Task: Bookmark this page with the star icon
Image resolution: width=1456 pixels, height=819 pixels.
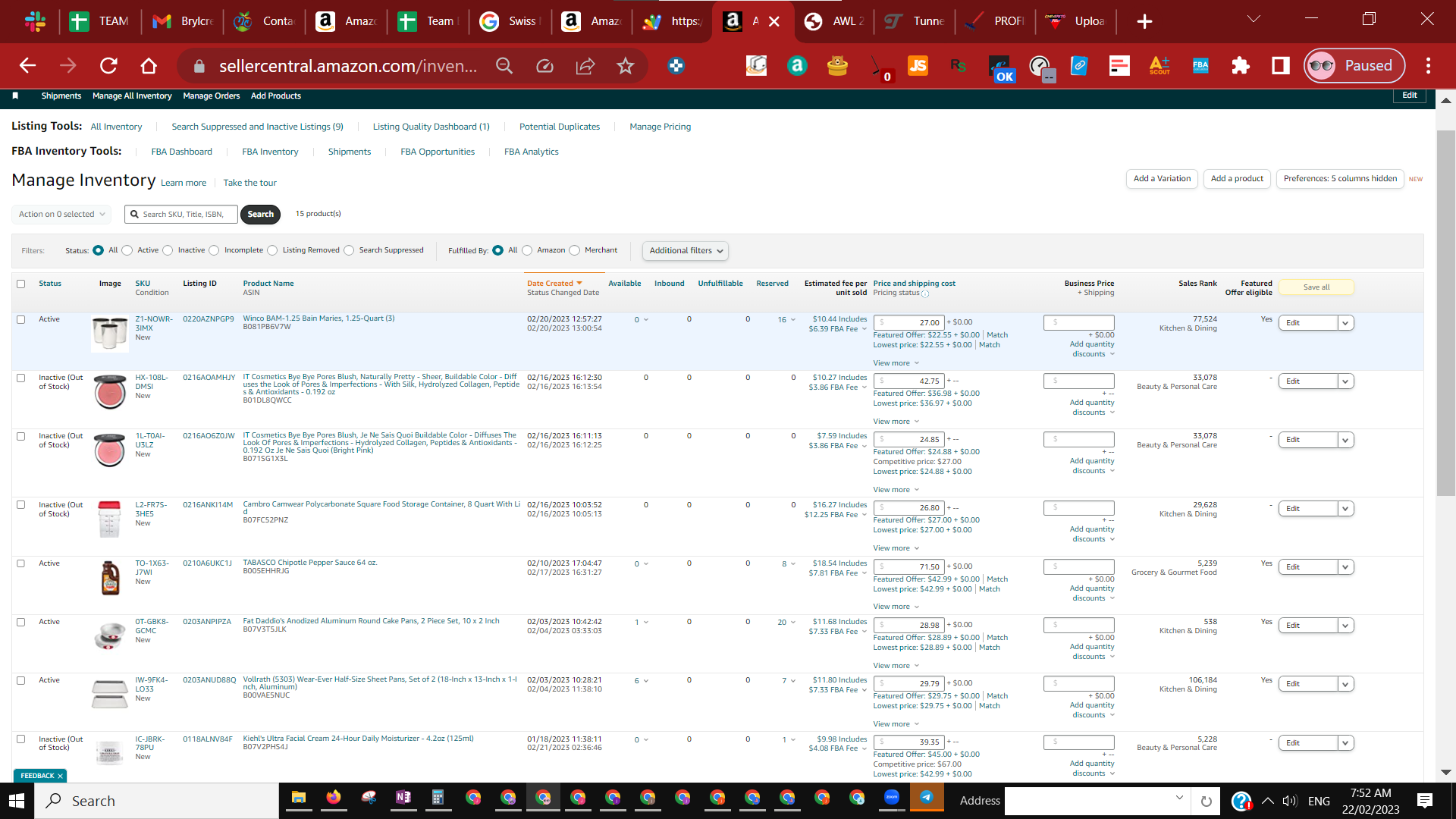Action: (x=626, y=66)
